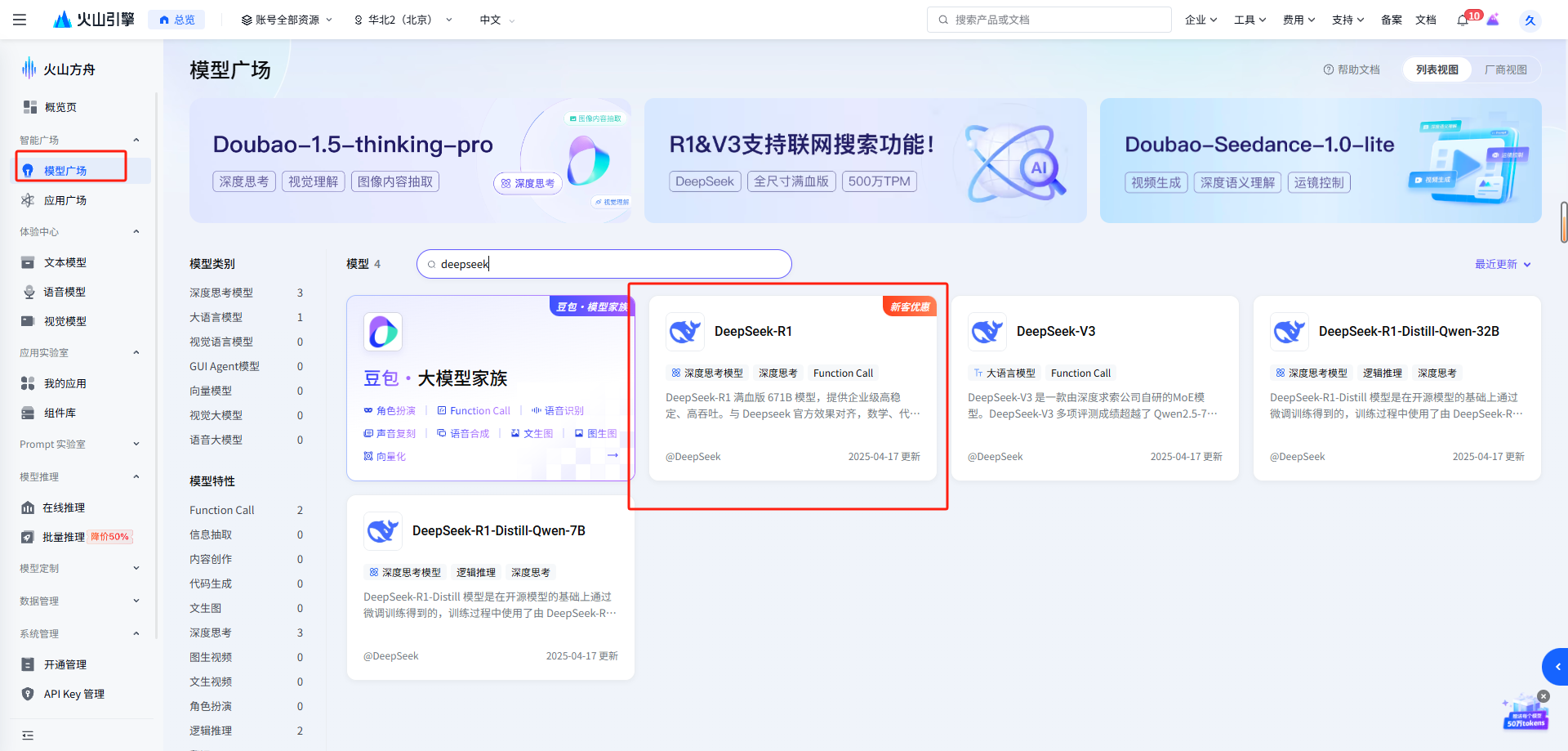The height and width of the screenshot is (751, 1568).
Task: Open 费用 top menu
Action: (1298, 20)
